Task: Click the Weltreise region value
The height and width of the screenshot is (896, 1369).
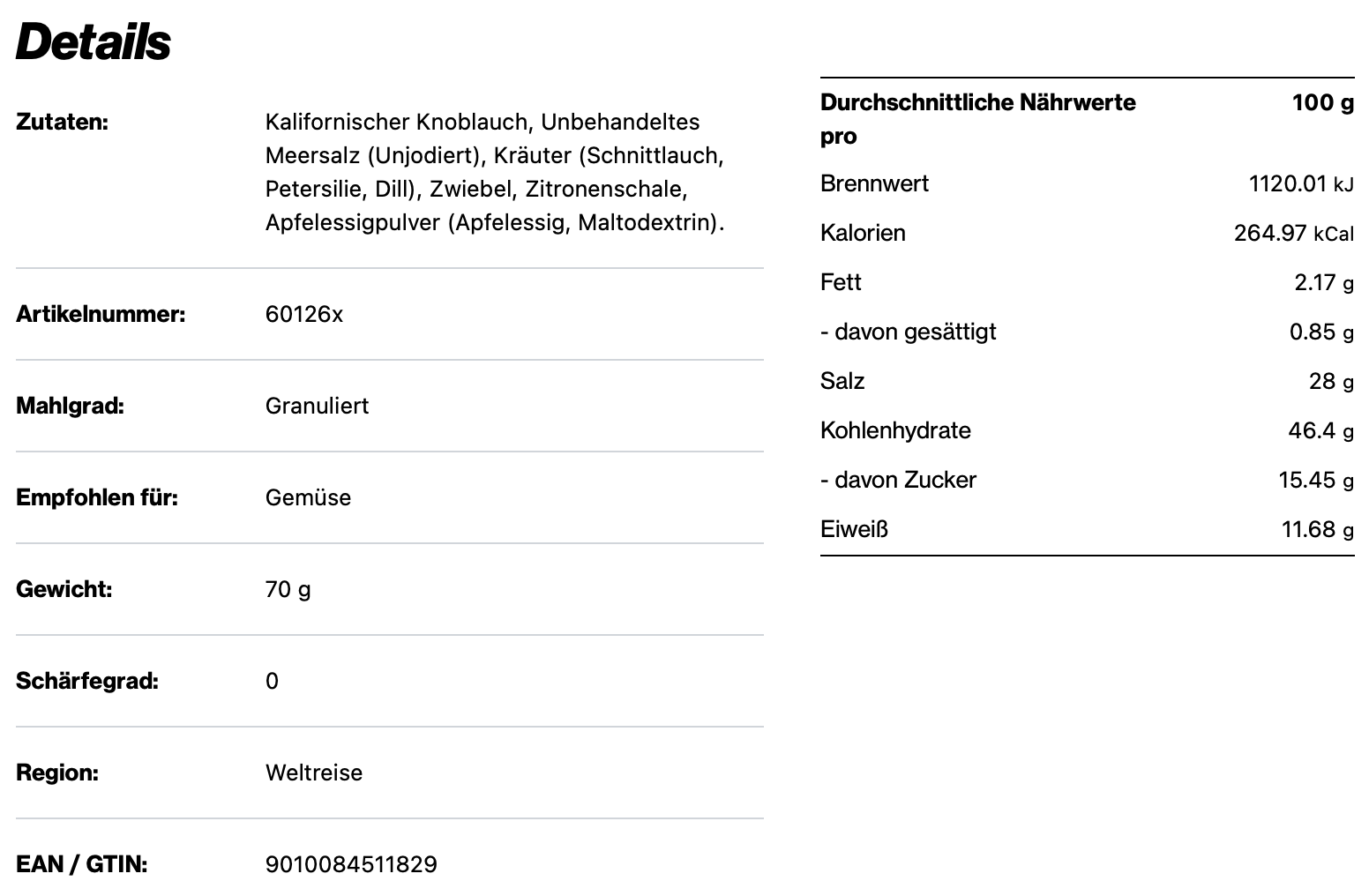Action: pyautogui.click(x=313, y=773)
